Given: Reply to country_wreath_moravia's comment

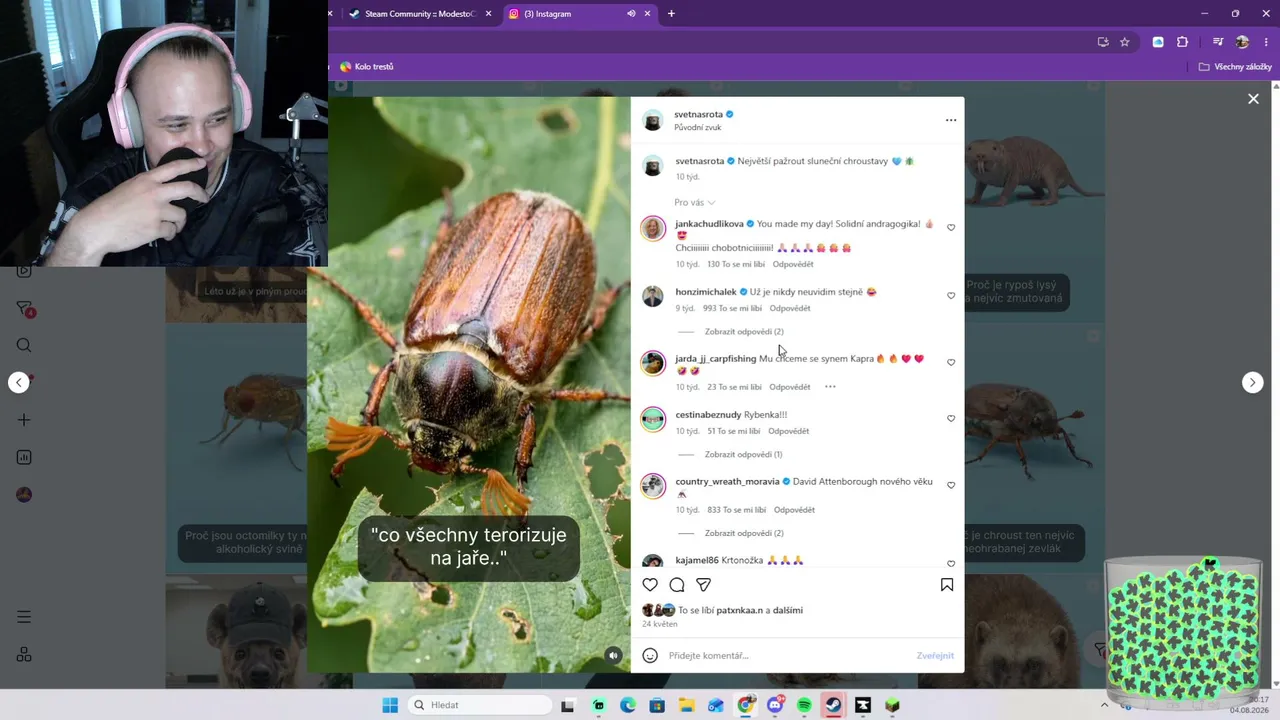Looking at the screenshot, I should point(794,510).
